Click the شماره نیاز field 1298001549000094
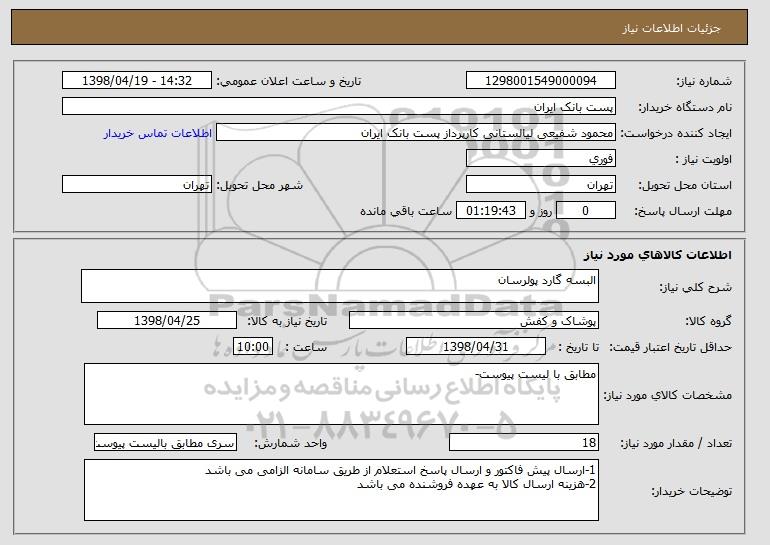 click(x=541, y=81)
